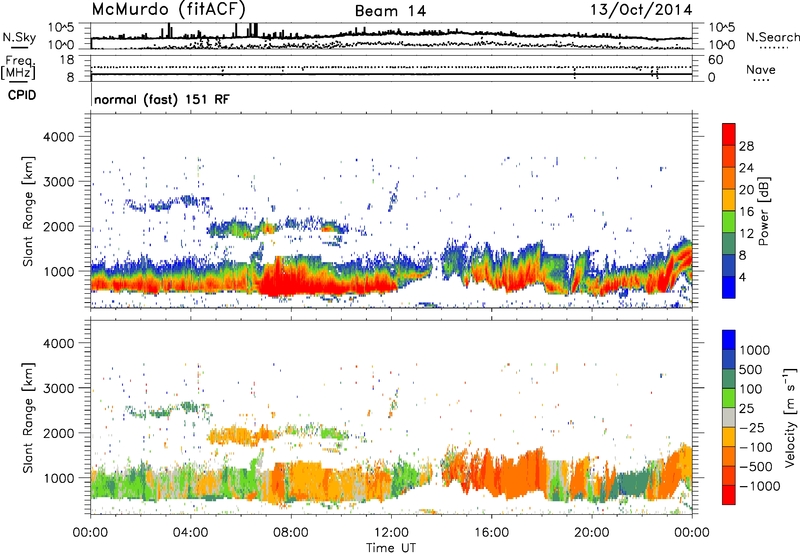Click the 60 tick on the Nave axis
800x554 pixels.
coord(715,60)
